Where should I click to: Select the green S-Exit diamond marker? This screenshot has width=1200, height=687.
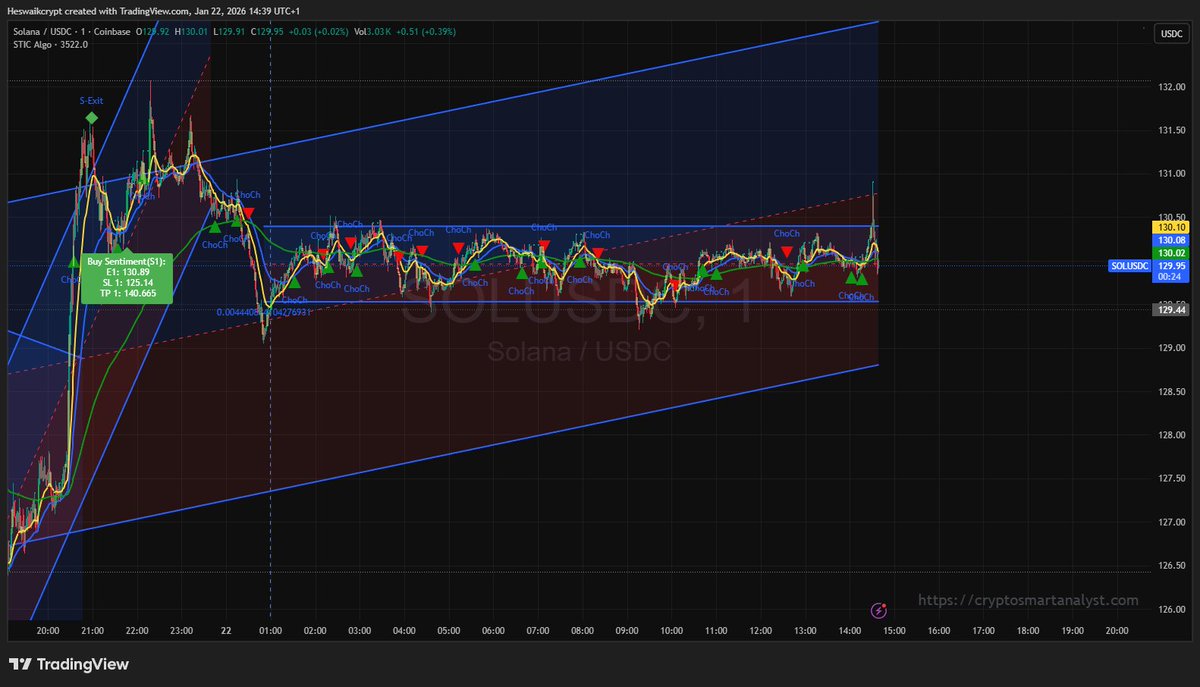click(x=91, y=118)
